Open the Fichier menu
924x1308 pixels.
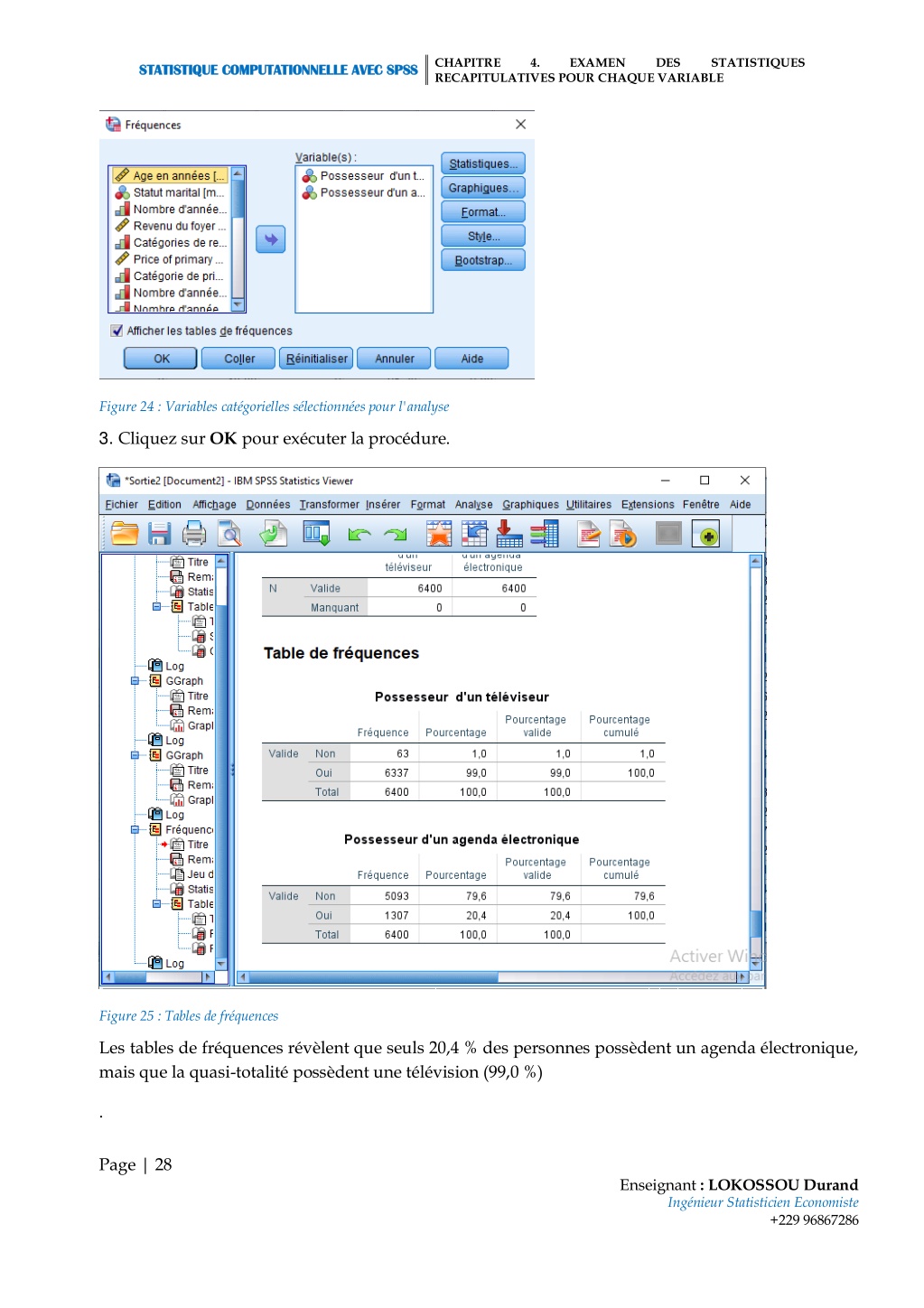pos(122,505)
